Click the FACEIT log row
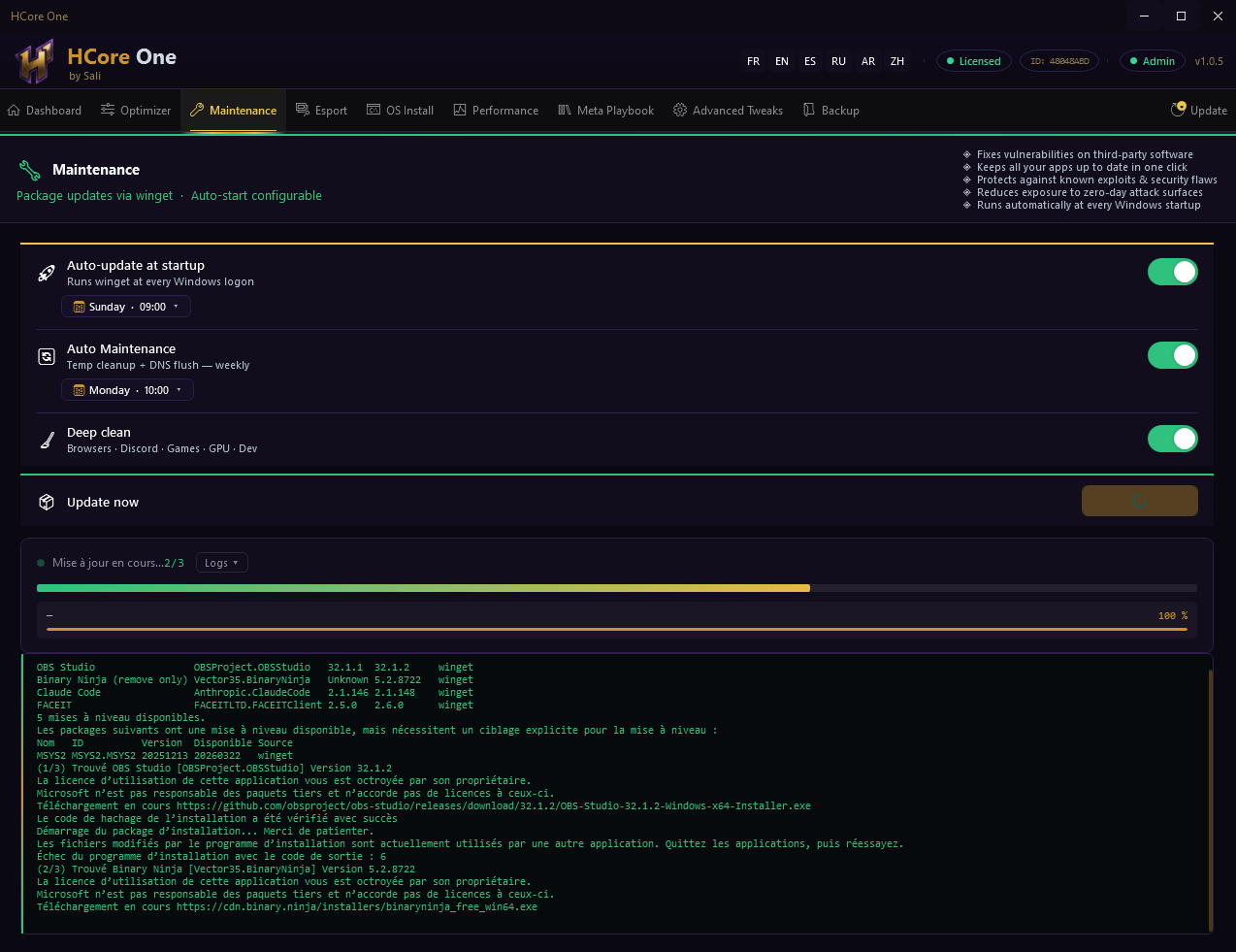1236x952 pixels. (255, 706)
